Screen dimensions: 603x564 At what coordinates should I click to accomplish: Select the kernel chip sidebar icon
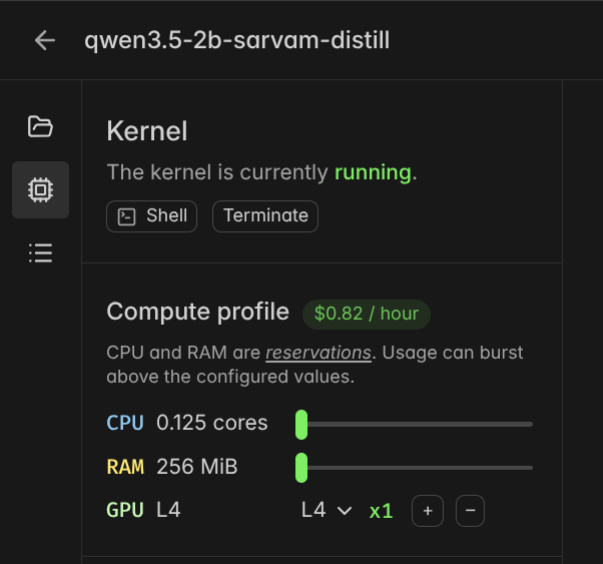click(x=40, y=190)
